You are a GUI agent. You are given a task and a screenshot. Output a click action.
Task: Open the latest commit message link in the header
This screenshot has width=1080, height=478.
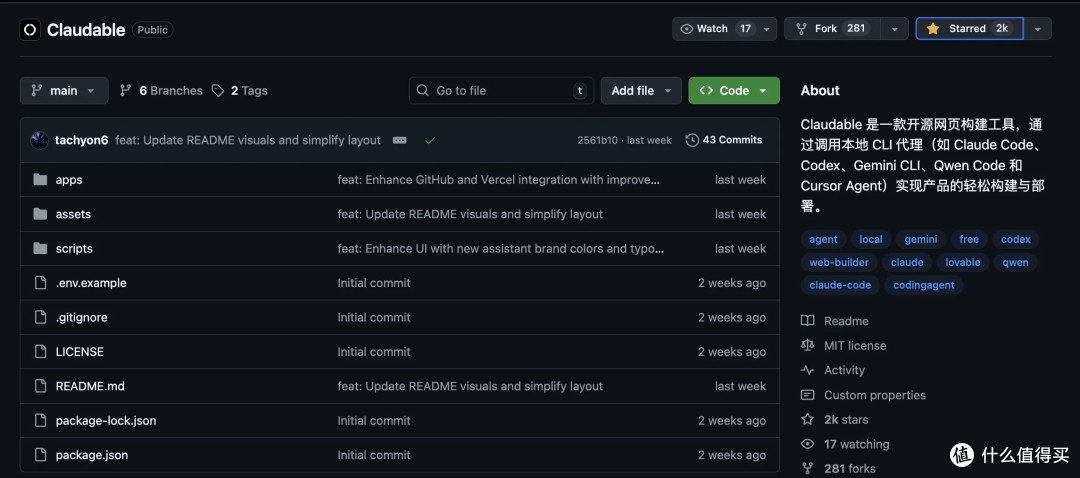click(x=248, y=140)
